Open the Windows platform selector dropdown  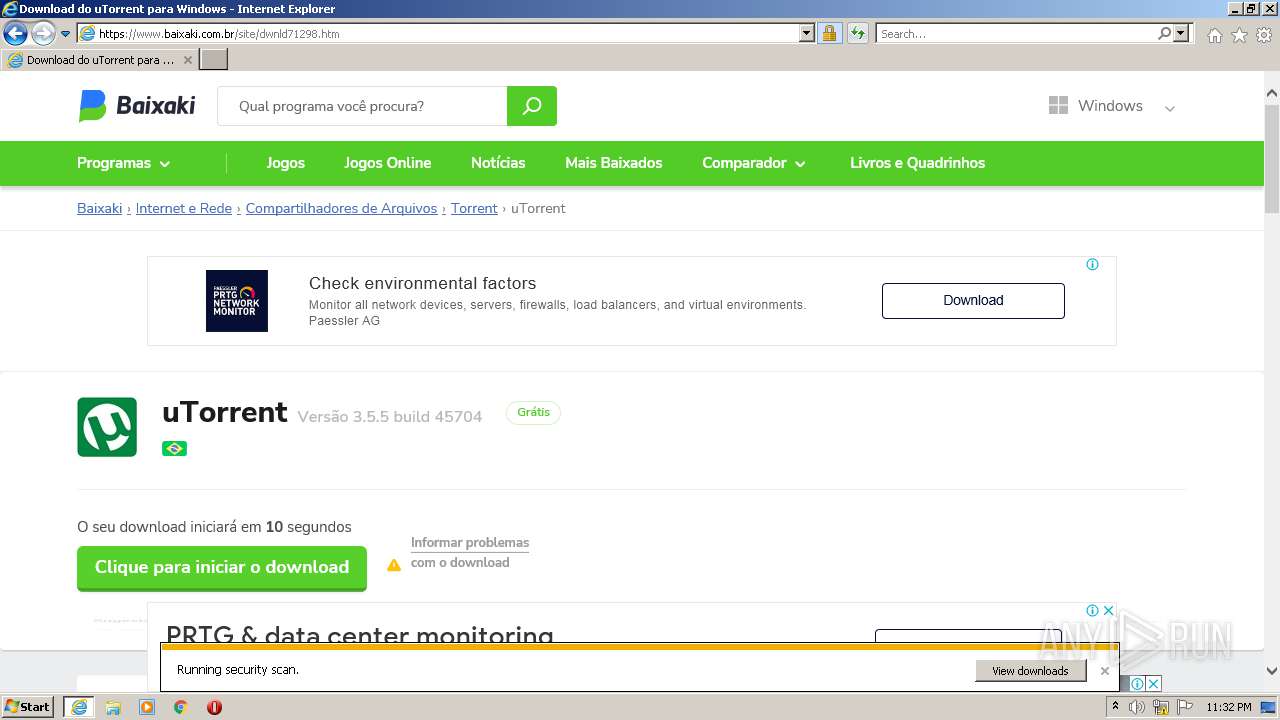tap(1111, 106)
